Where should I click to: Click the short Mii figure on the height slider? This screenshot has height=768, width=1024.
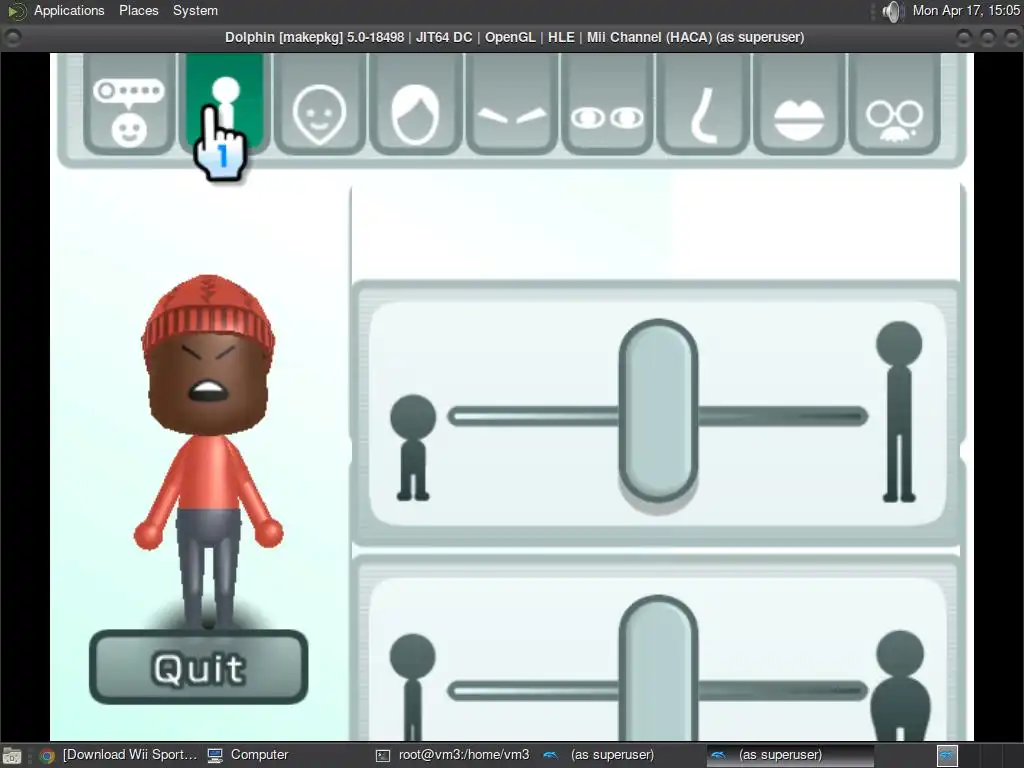413,448
